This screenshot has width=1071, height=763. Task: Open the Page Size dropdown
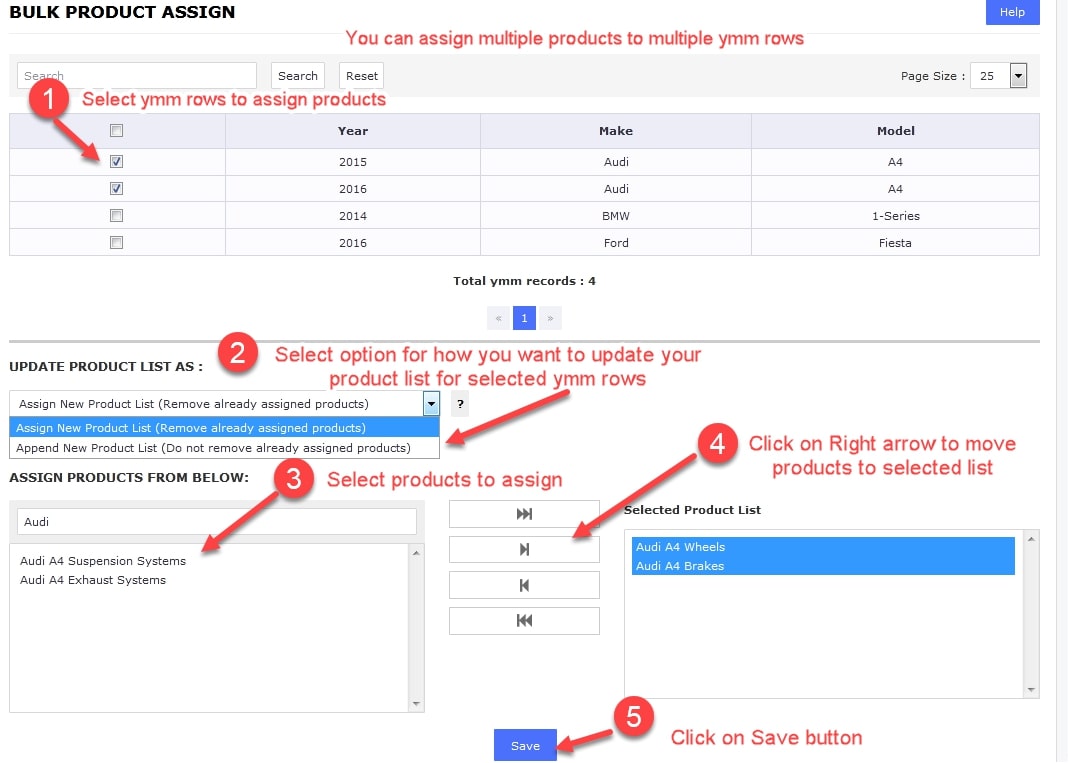click(x=1018, y=75)
